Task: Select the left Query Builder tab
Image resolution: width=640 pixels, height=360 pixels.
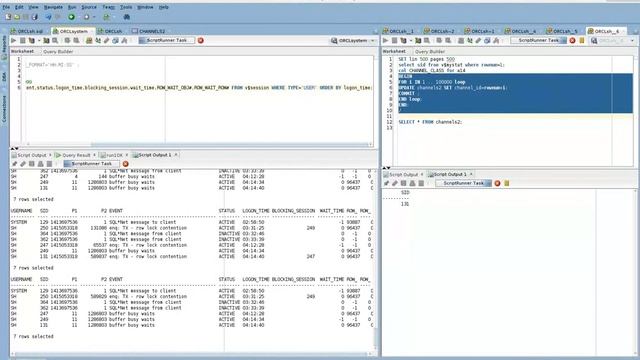Action: tap(58, 52)
